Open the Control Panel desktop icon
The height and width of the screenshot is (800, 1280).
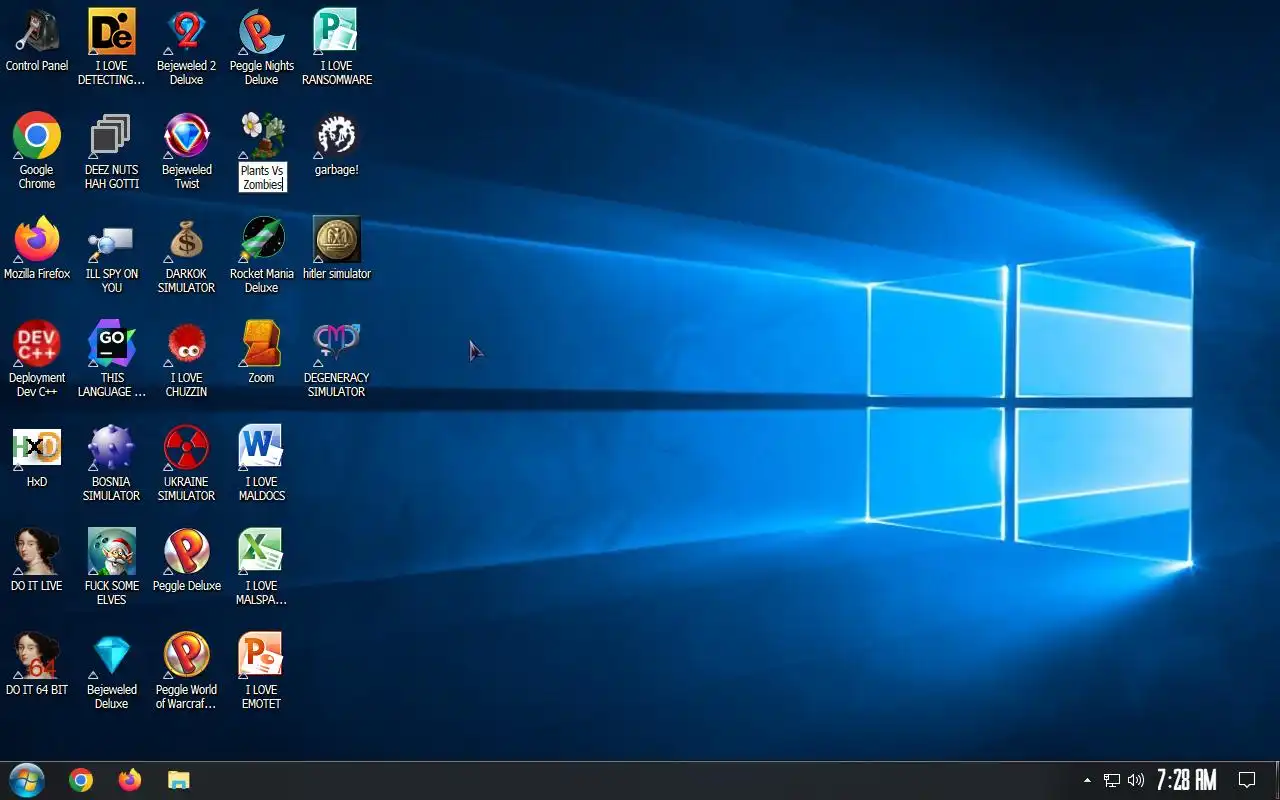coord(37,32)
